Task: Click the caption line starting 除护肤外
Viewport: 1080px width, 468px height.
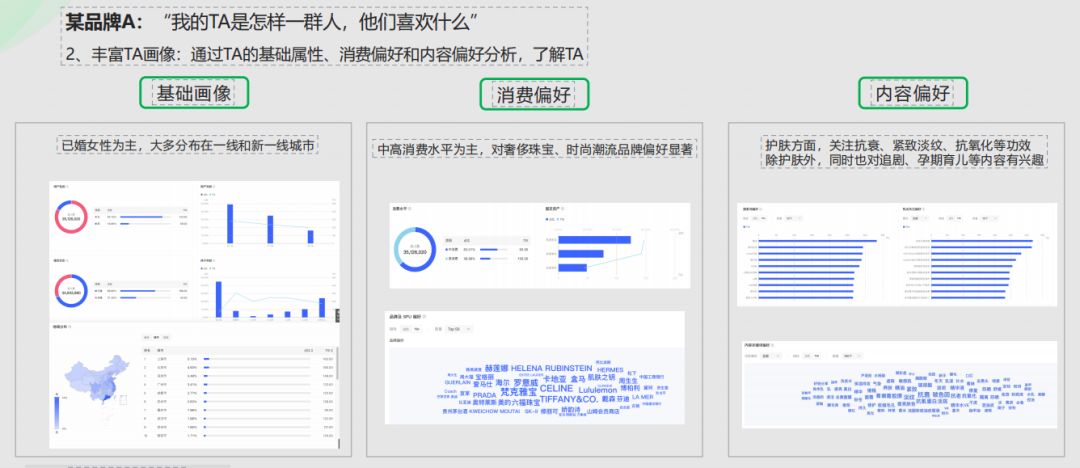Action: (x=905, y=160)
